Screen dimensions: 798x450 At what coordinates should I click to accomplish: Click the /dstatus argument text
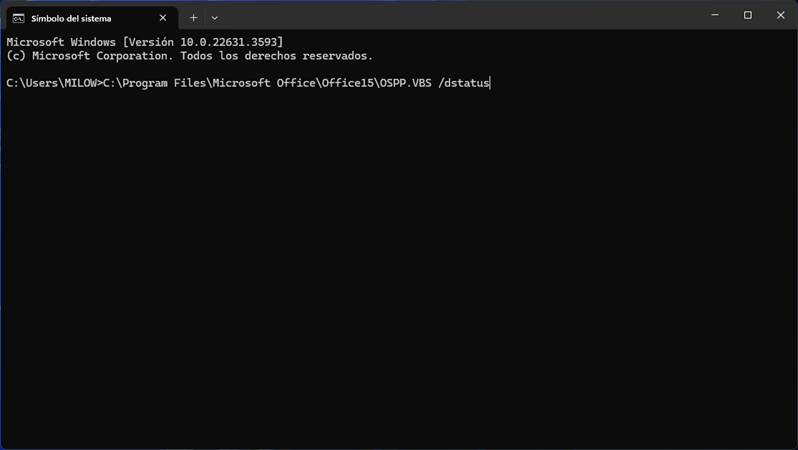464,83
